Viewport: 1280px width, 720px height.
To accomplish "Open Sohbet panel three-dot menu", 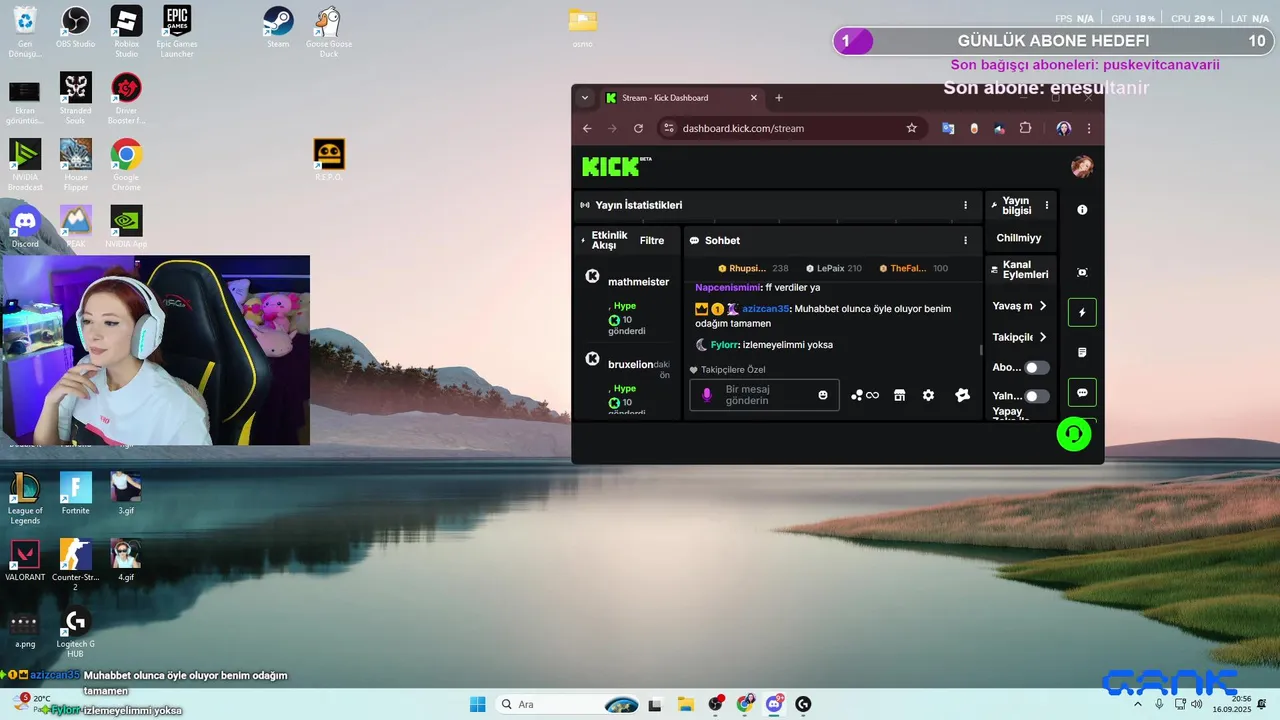I will (x=965, y=240).
